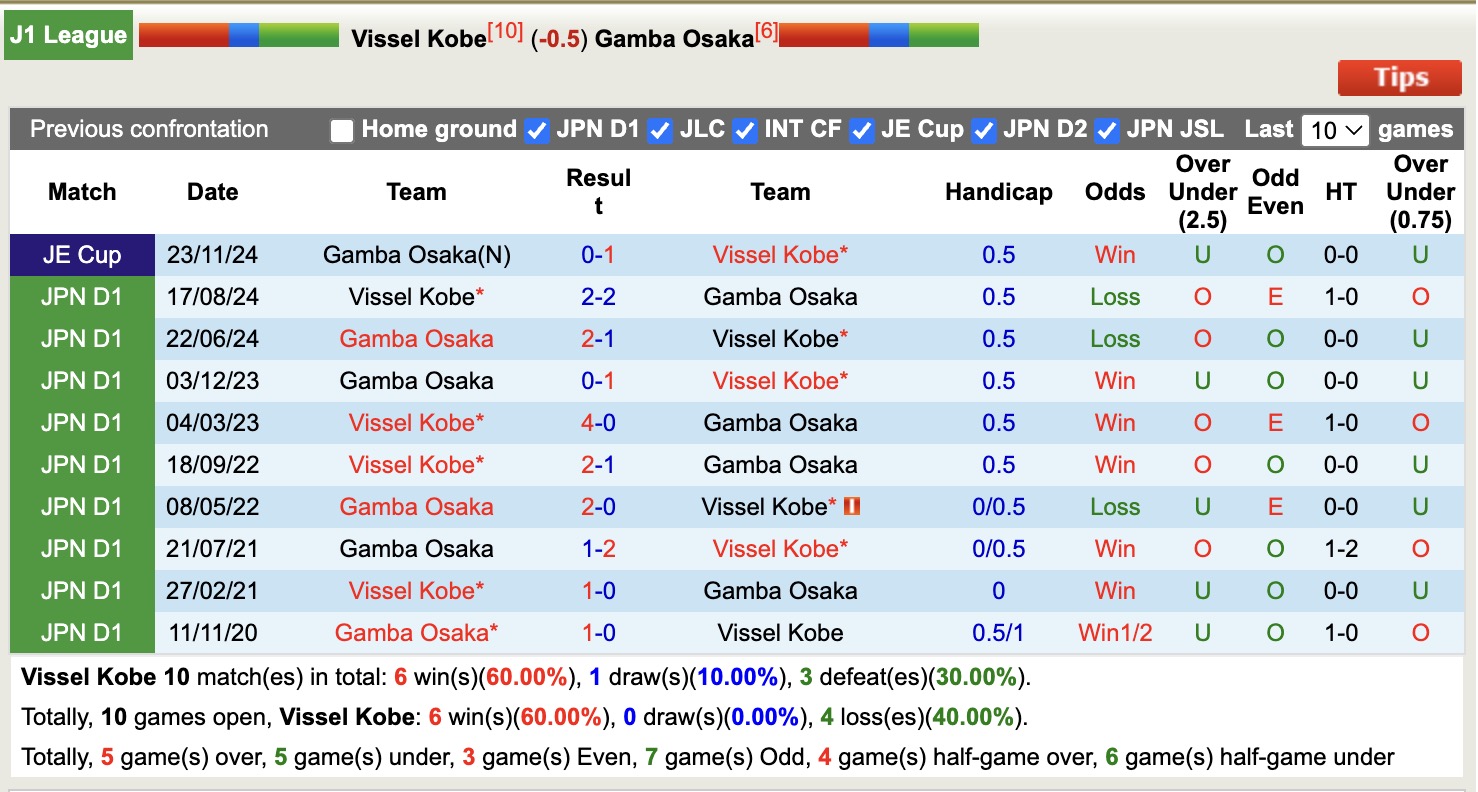Image resolution: width=1478 pixels, height=792 pixels.
Task: Select the JE Cup row label
Action: point(81,255)
